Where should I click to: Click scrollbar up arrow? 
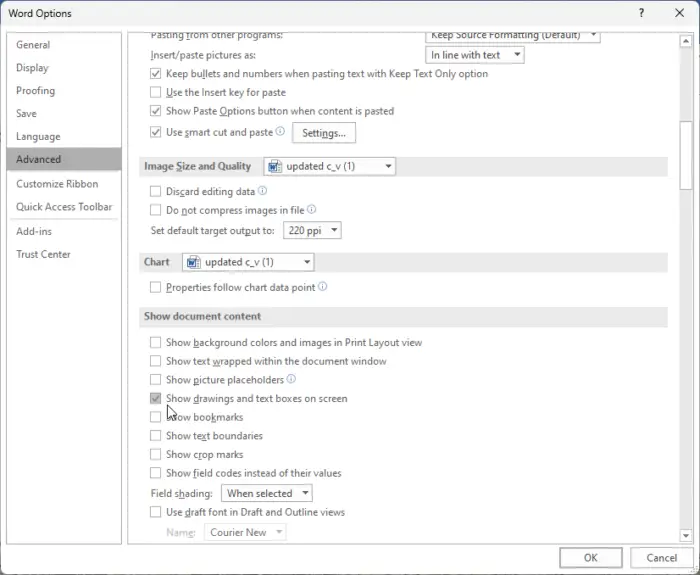685,42
